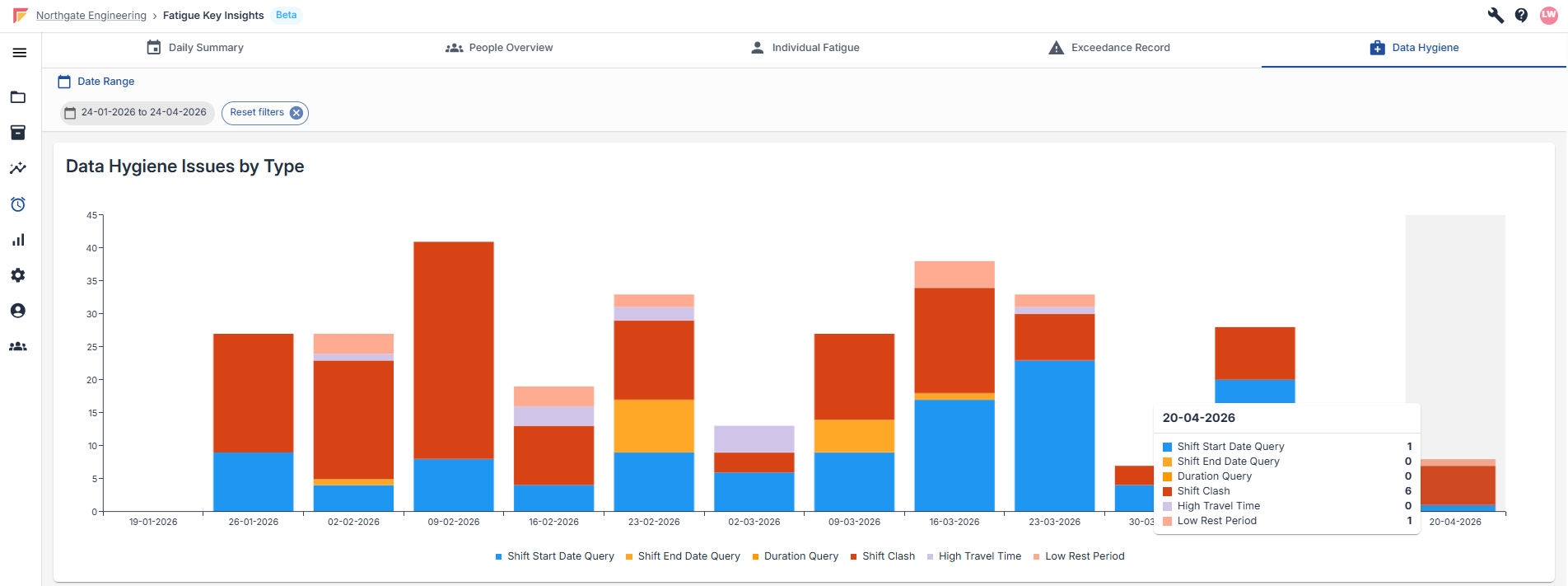
Task: Toggle Shift Clash legend item
Action: click(882, 556)
